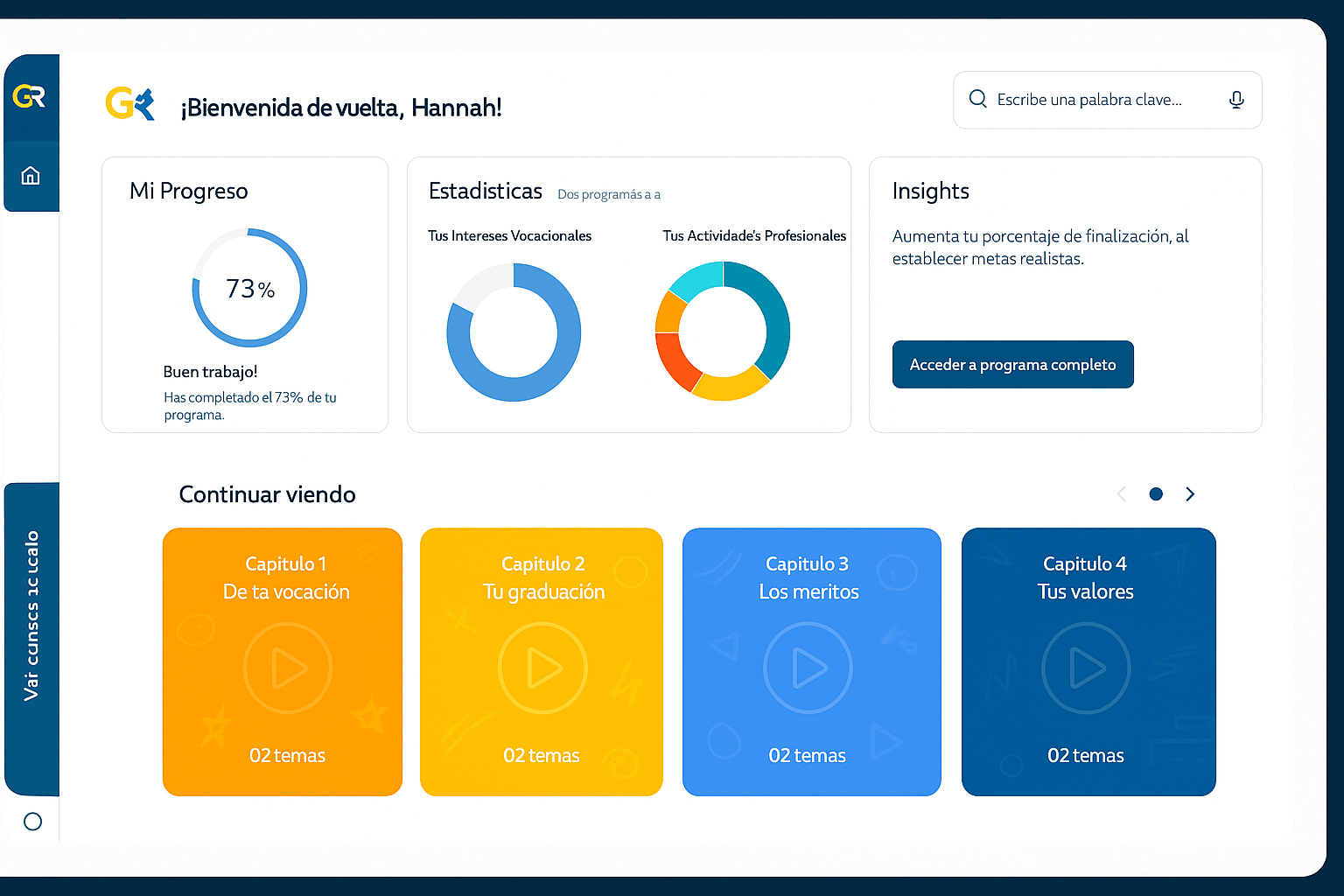Click the 73% progress ring
The image size is (1344, 896).
coord(249,288)
